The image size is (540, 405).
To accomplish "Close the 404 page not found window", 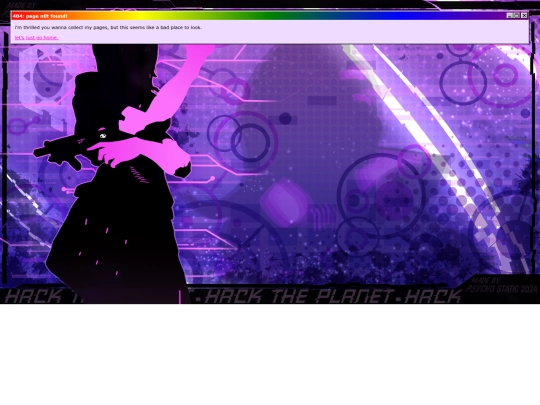I will coord(524,15).
